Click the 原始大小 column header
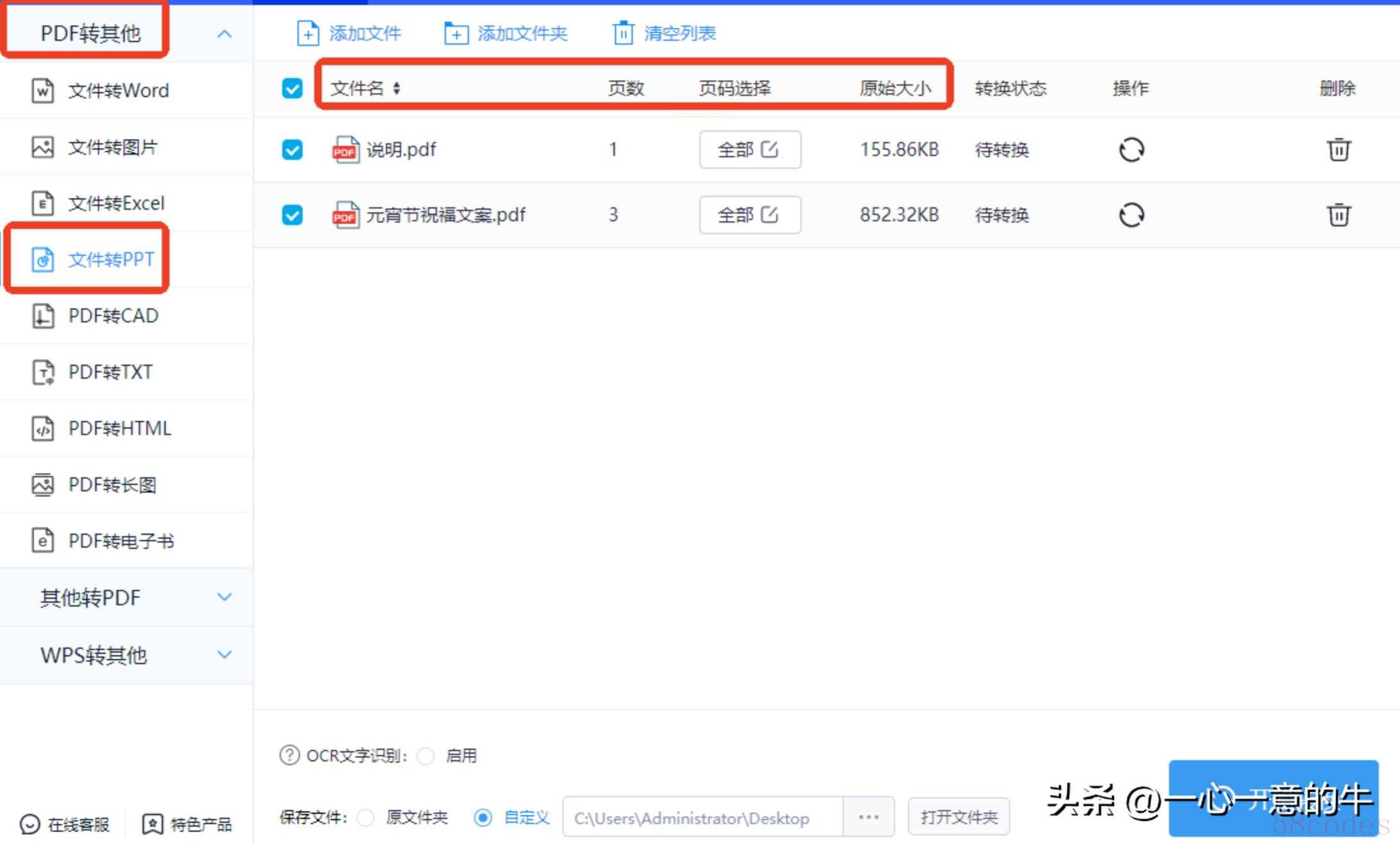Viewport: 1400px width, 843px height. click(x=895, y=88)
